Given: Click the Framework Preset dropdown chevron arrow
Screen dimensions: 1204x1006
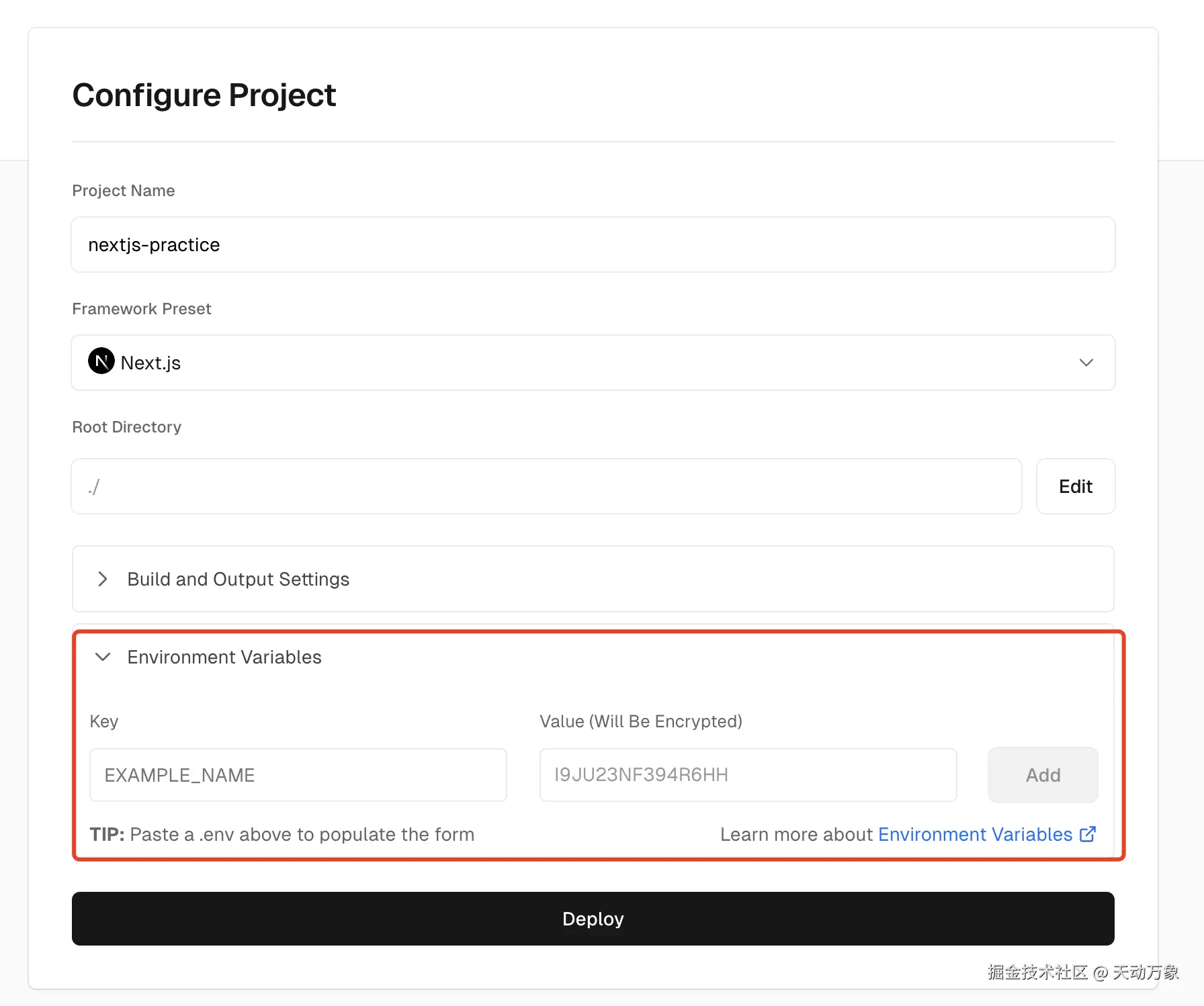Looking at the screenshot, I should tap(1086, 363).
